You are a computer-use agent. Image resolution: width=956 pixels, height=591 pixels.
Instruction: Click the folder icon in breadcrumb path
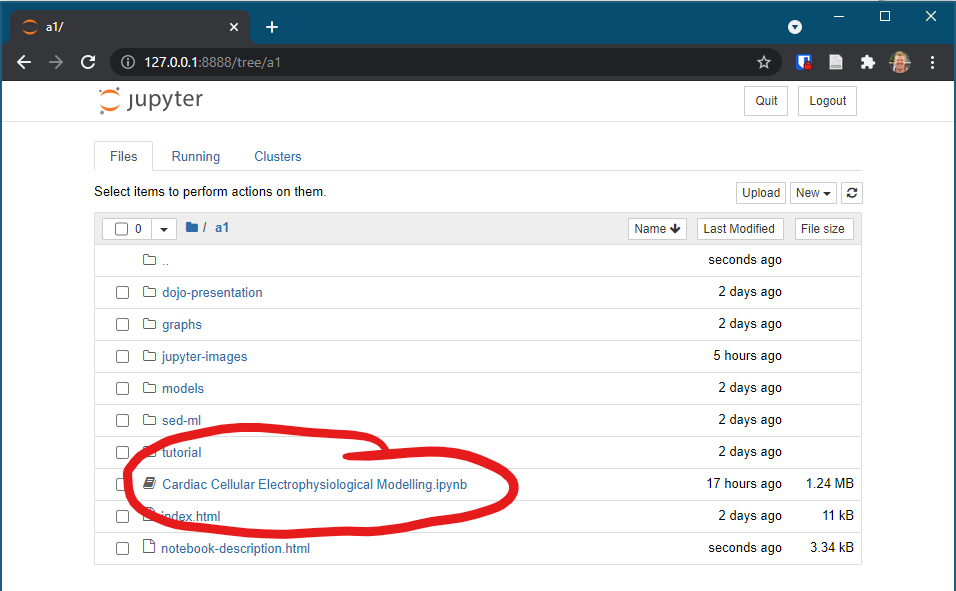[x=192, y=228]
